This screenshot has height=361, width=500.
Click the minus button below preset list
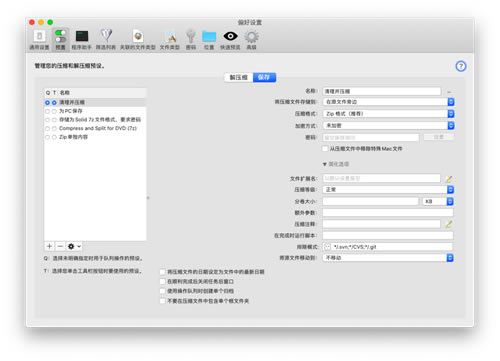pyautogui.click(x=60, y=246)
